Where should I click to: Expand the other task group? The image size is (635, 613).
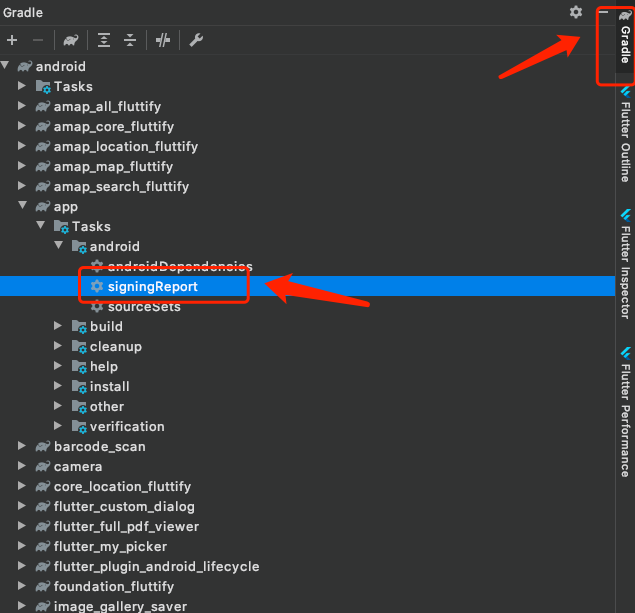click(58, 405)
